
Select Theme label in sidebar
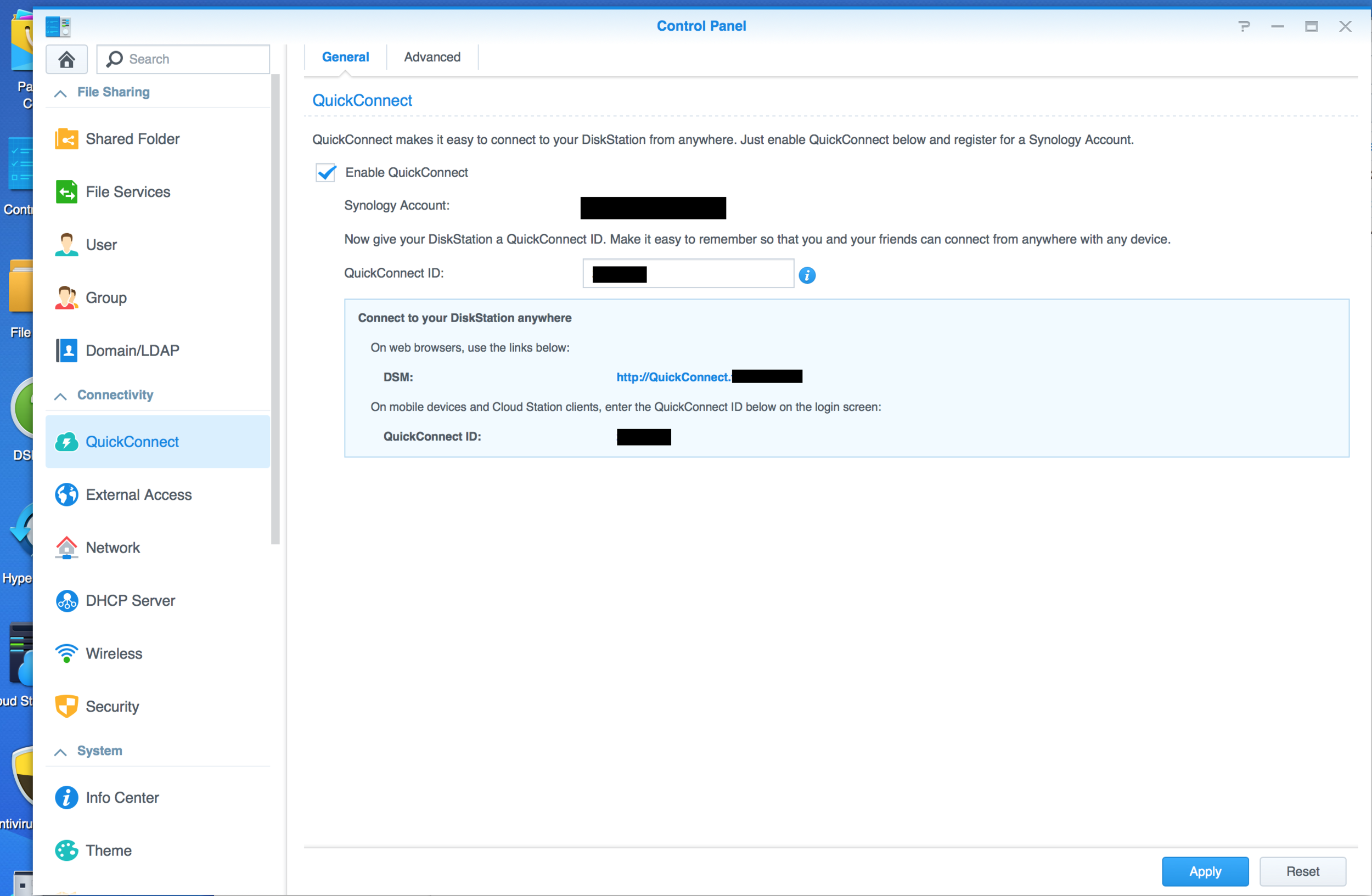point(109,850)
